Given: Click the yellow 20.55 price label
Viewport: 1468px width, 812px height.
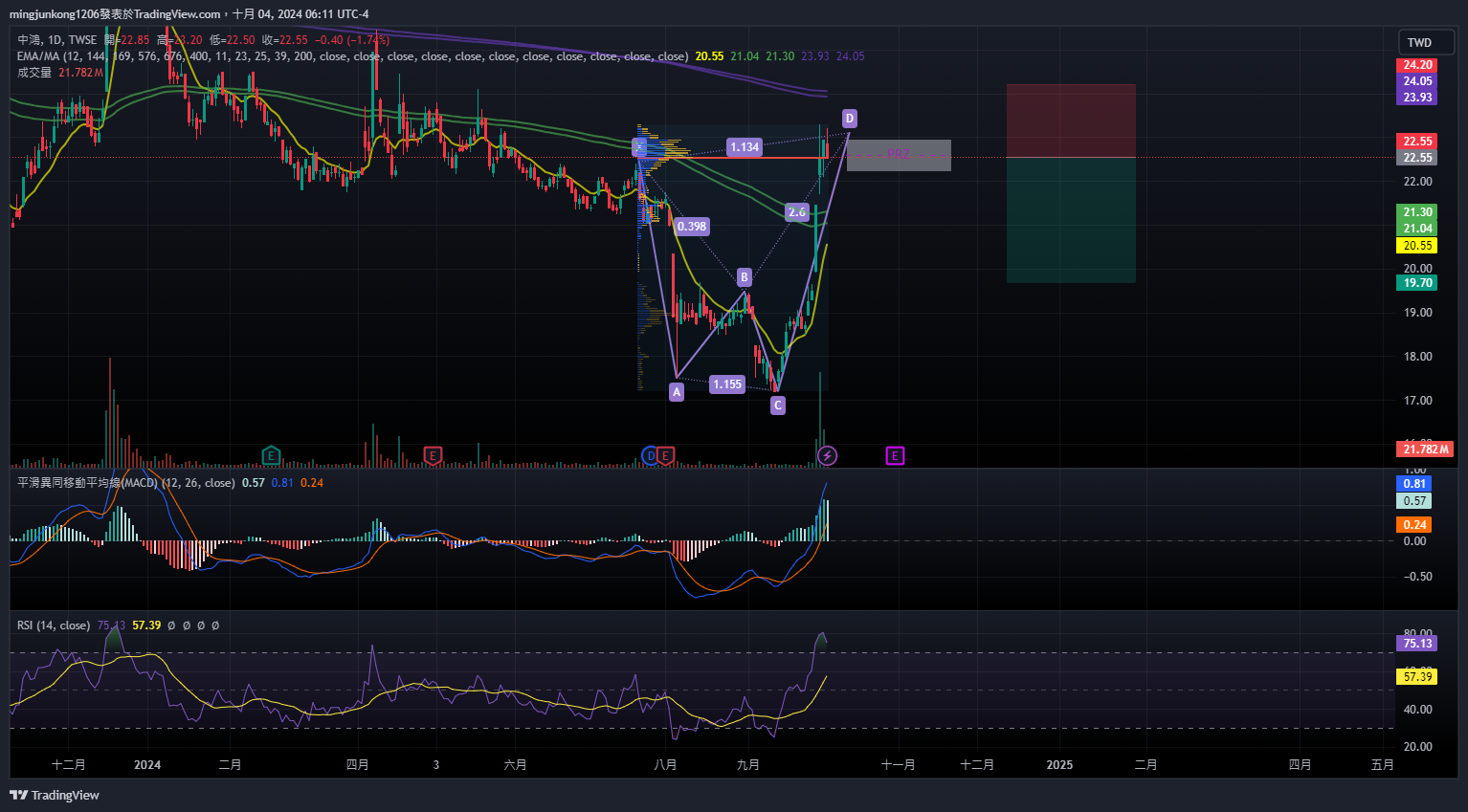Looking at the screenshot, I should 1417,246.
